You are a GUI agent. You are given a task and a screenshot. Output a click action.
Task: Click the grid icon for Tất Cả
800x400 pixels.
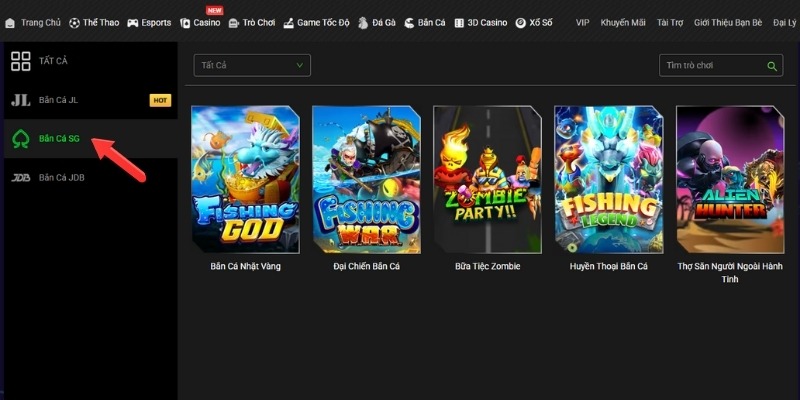[x=21, y=61]
